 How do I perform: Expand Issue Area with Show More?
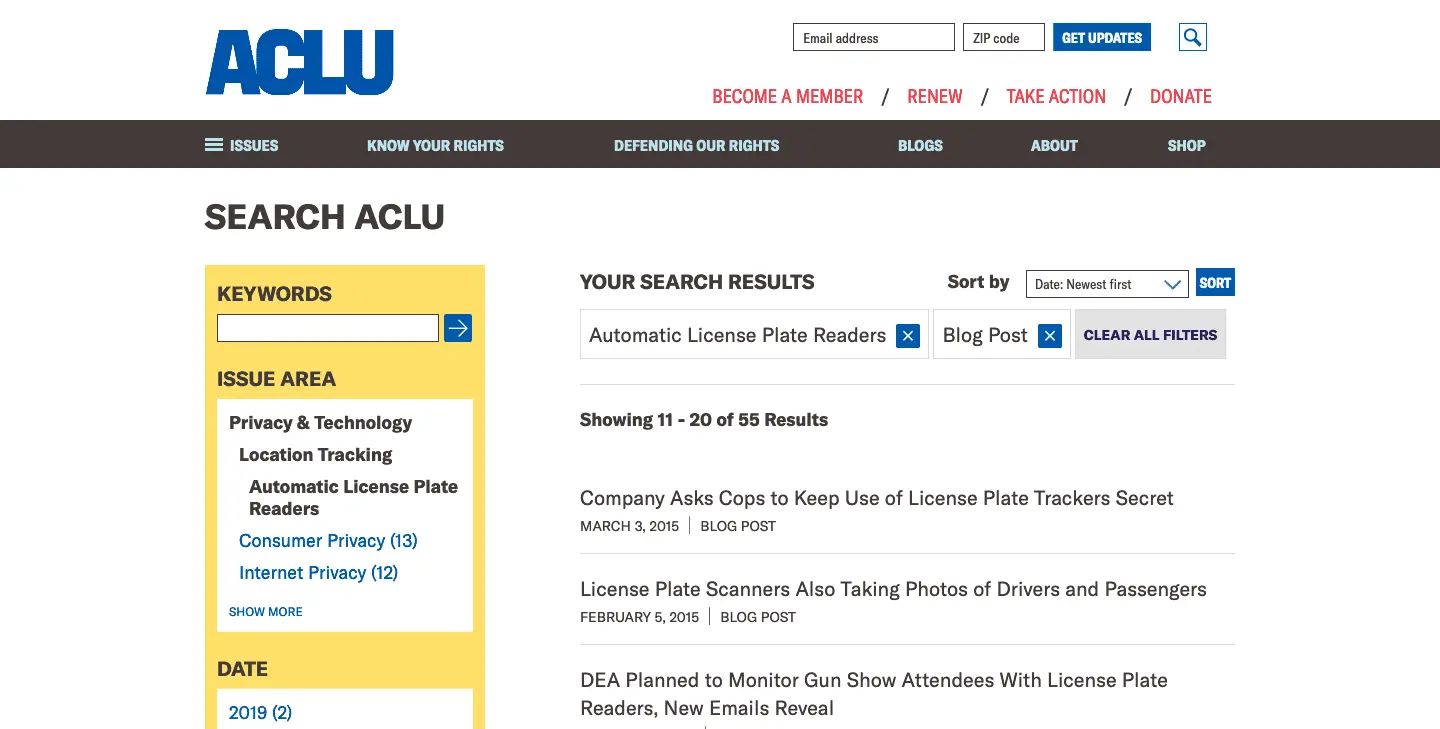(265, 611)
